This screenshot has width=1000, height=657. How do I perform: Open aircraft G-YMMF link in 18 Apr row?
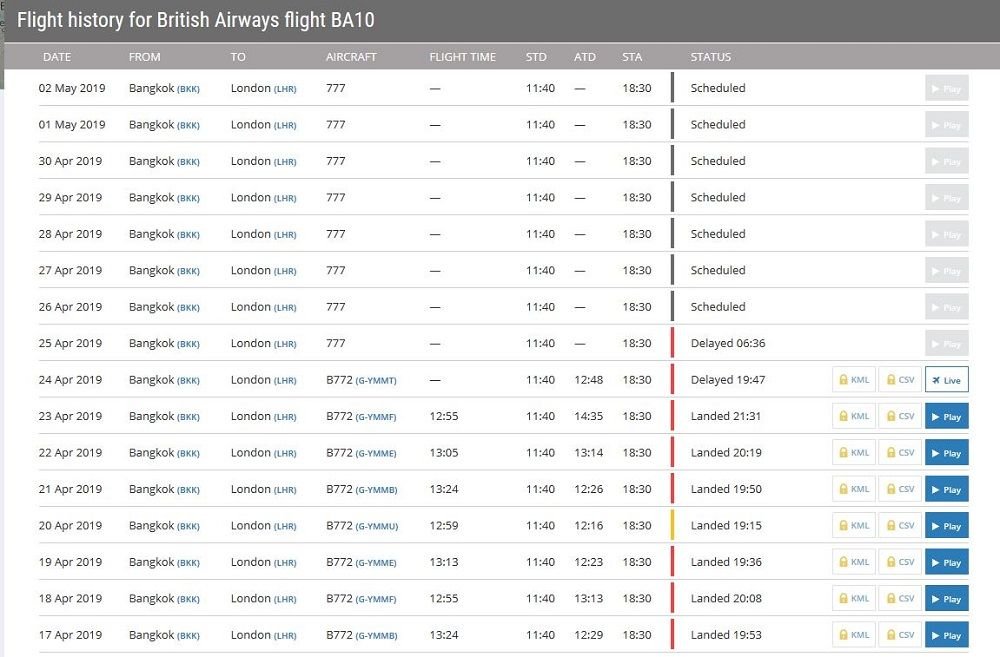pos(376,599)
